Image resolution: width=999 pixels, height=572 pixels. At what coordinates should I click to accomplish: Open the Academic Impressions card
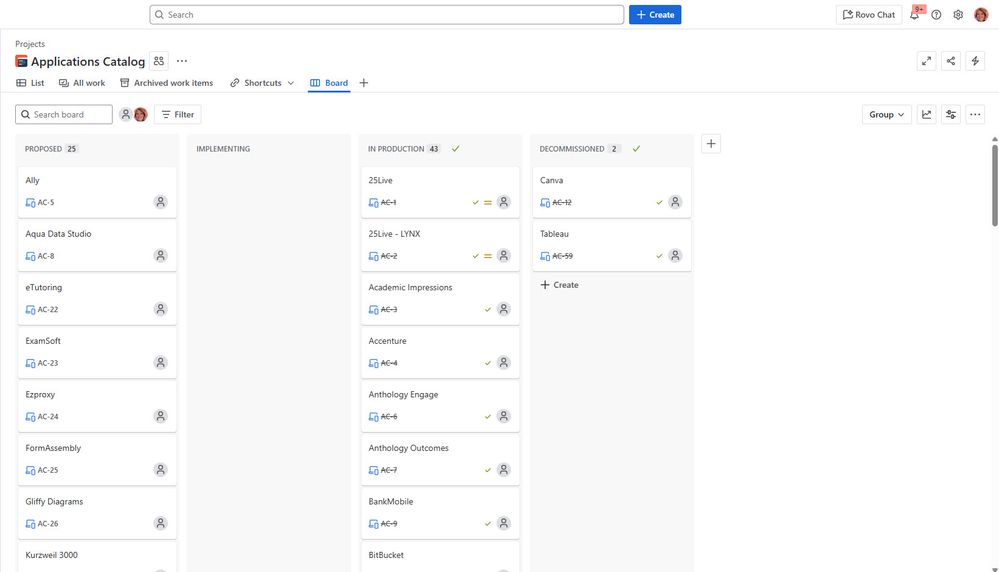point(440,298)
